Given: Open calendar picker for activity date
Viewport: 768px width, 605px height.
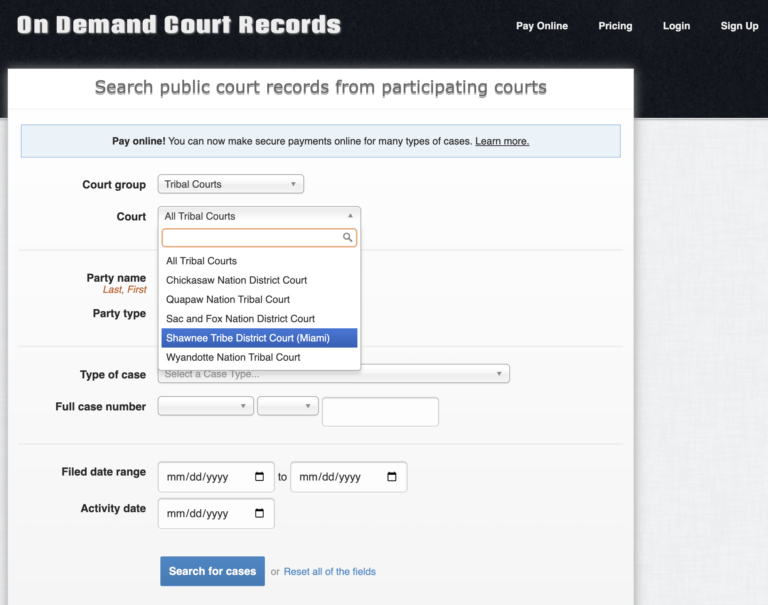Looking at the screenshot, I should [259, 513].
